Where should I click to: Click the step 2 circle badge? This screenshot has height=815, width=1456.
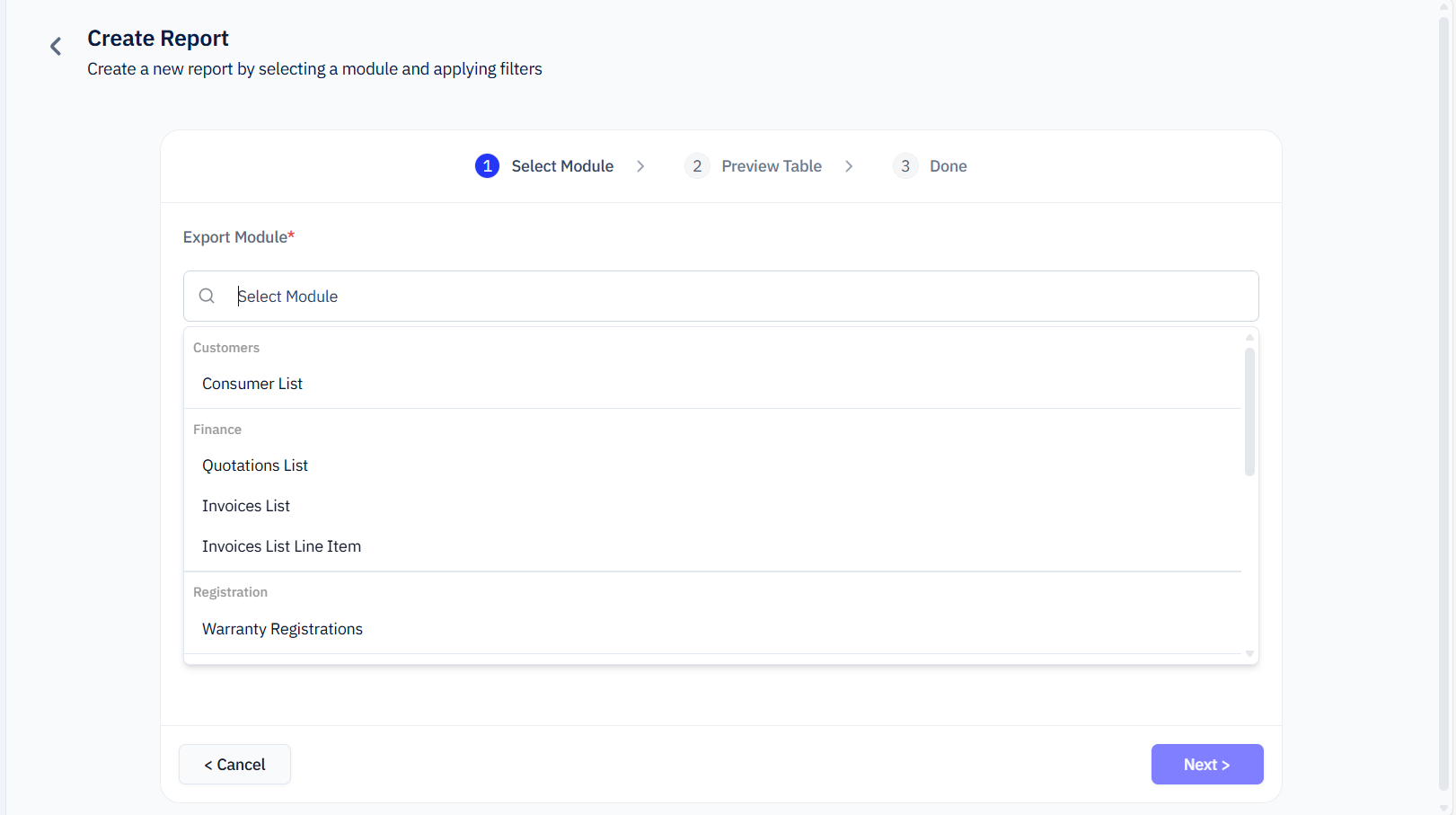[x=697, y=166]
